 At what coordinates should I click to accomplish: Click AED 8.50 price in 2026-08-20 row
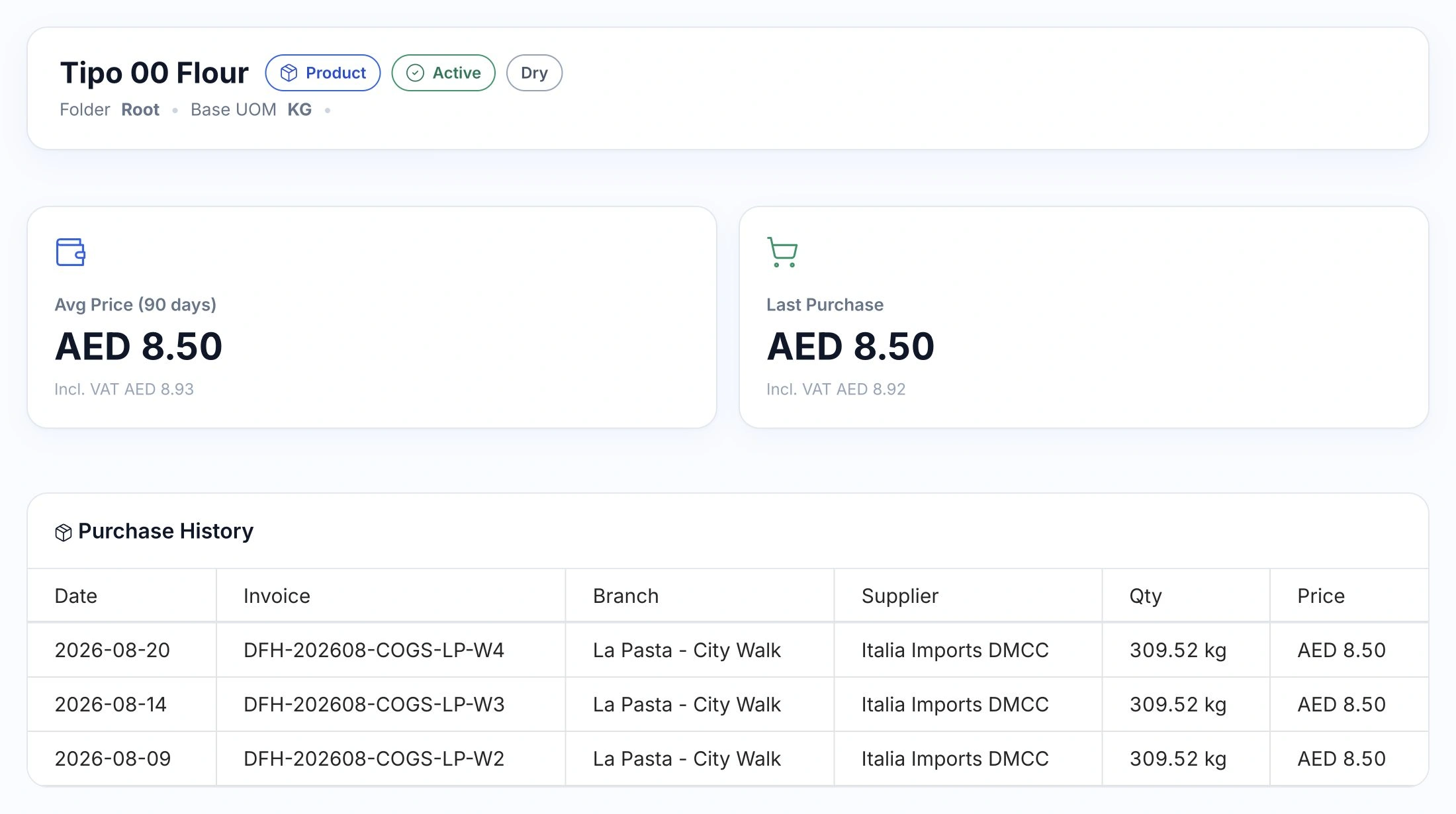(x=1342, y=651)
